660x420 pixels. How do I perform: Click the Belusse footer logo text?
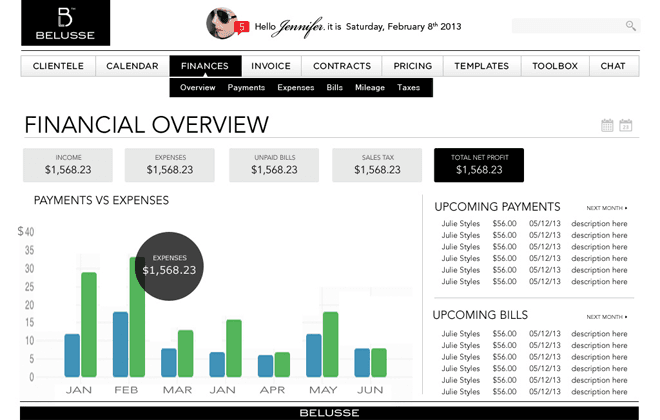[x=329, y=413]
